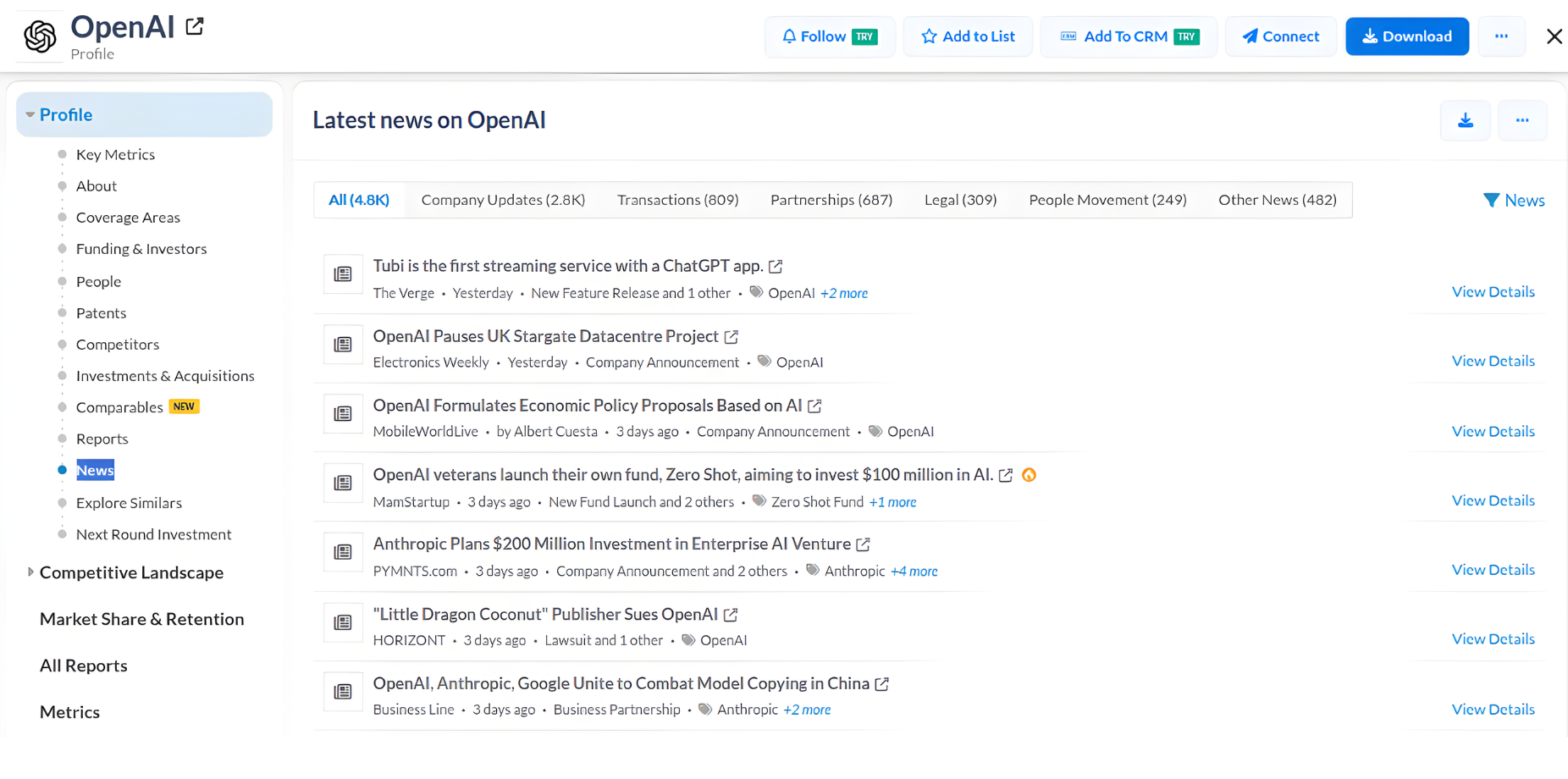Viewport: 1568px width, 779px height.
Task: Click news icon beside Combat Model Copying article
Action: tap(343, 692)
